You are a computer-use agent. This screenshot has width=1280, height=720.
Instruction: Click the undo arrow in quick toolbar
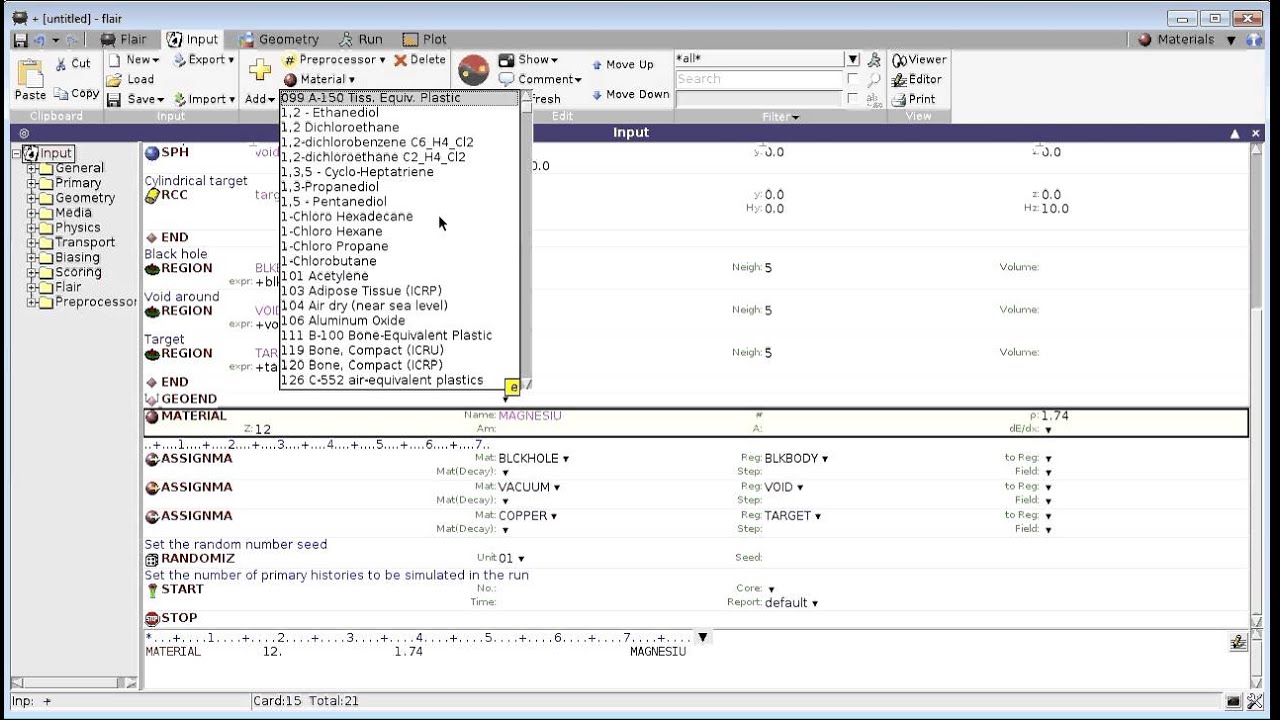pyautogui.click(x=40, y=40)
